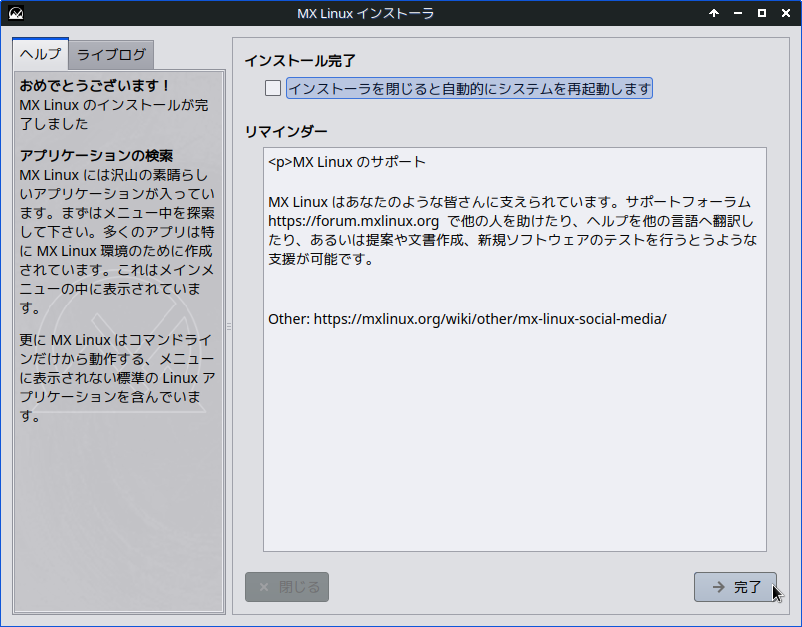The image size is (802, 627).
Task: Click the <p>MX Linux のサポート line
Action: click(x=347, y=162)
